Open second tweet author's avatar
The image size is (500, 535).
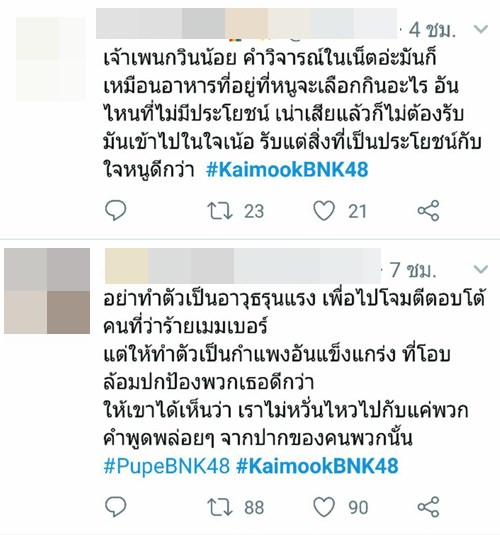(47, 291)
